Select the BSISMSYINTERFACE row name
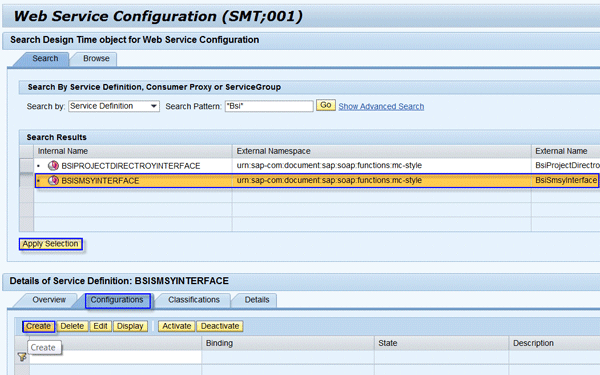This screenshot has height=375, width=600. tap(100, 181)
